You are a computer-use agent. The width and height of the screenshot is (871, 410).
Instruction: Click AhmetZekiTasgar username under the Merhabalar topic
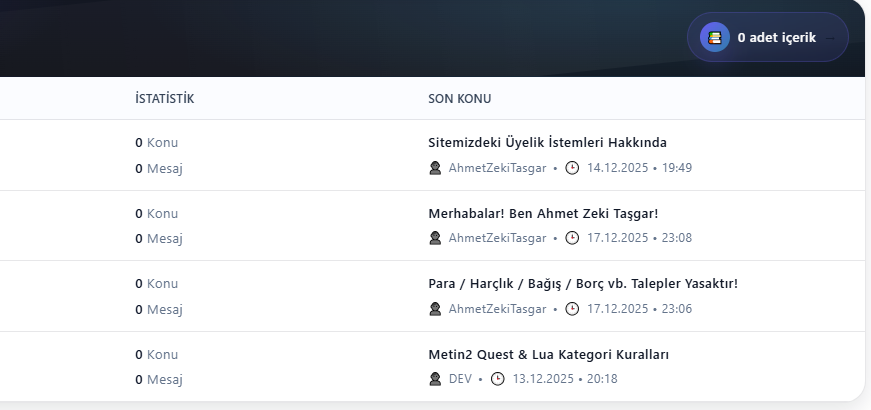pos(497,238)
